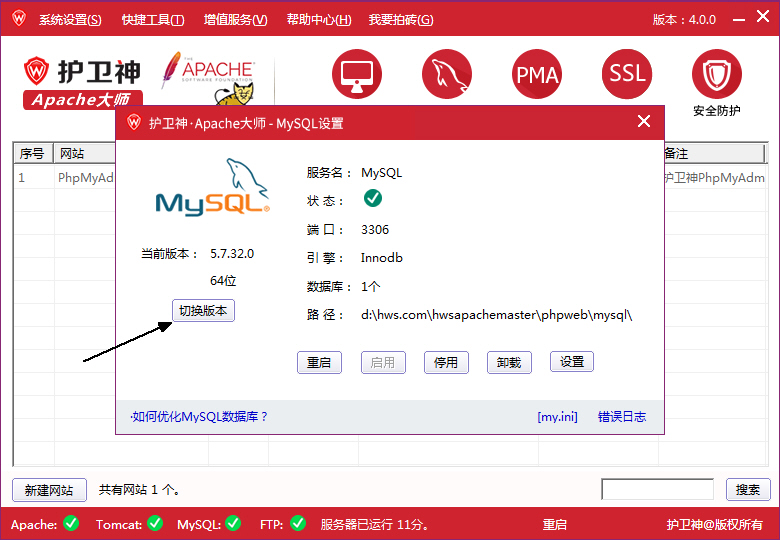Open the PMA phpMyAdmin icon
The image size is (780, 540).
pos(537,74)
